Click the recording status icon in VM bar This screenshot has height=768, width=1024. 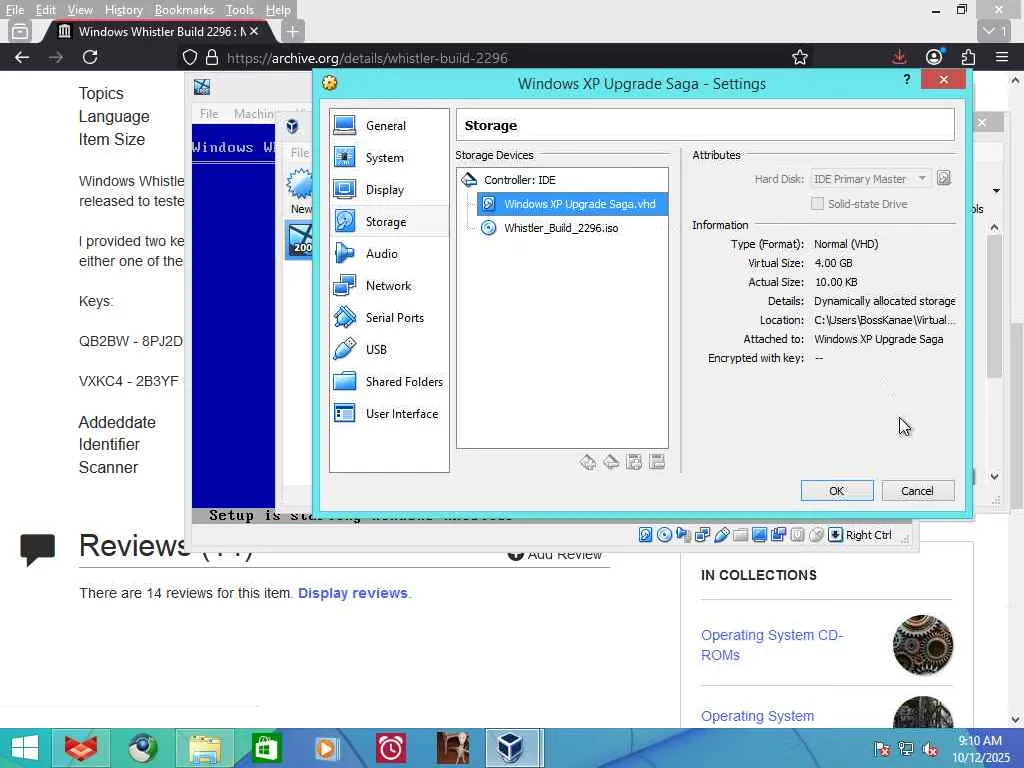[778, 535]
